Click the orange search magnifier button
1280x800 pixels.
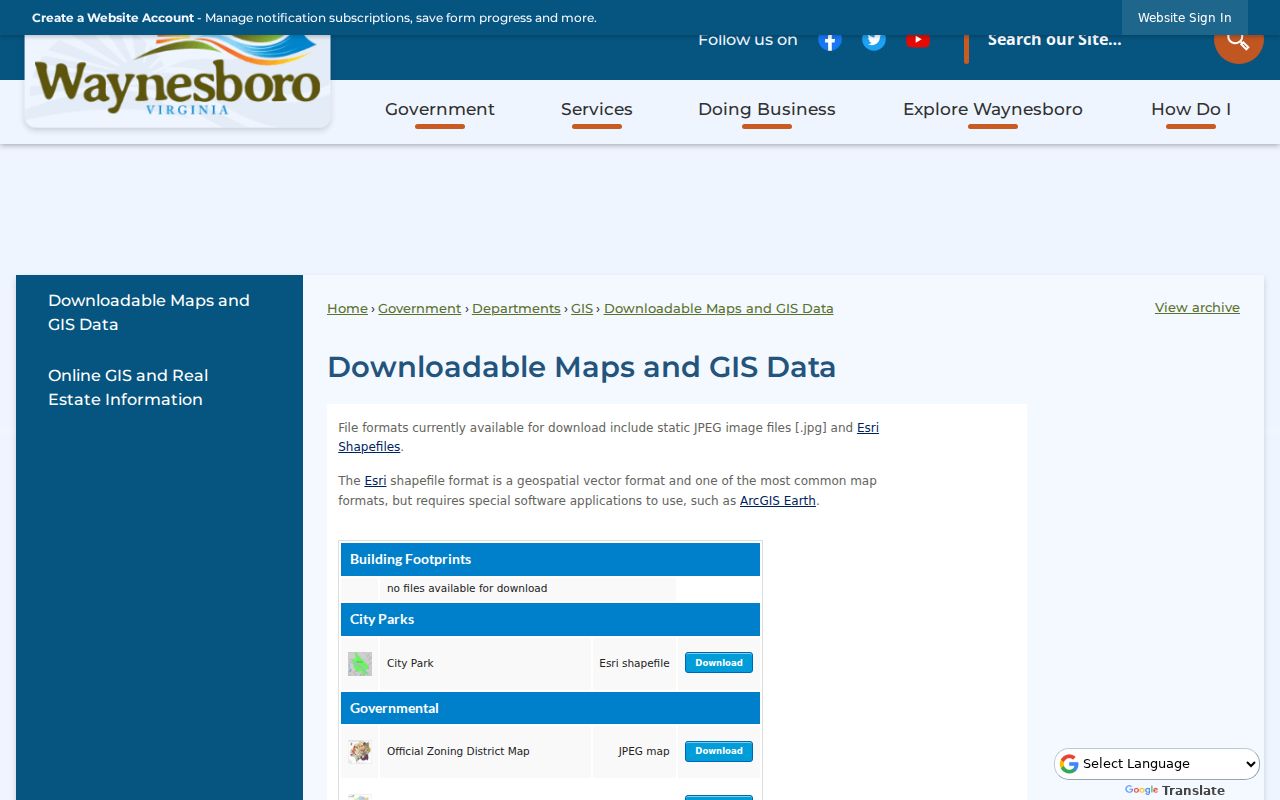(x=1238, y=44)
